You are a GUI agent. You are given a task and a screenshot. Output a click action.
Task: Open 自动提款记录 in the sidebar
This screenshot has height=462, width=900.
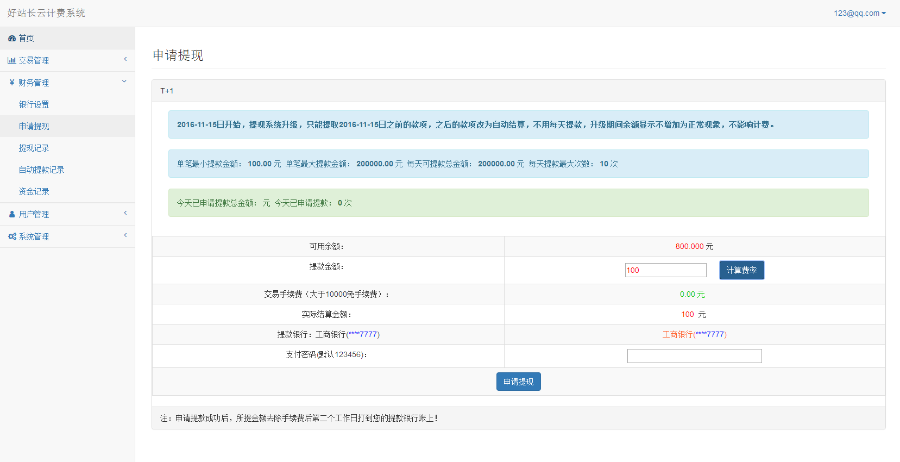click(41, 170)
